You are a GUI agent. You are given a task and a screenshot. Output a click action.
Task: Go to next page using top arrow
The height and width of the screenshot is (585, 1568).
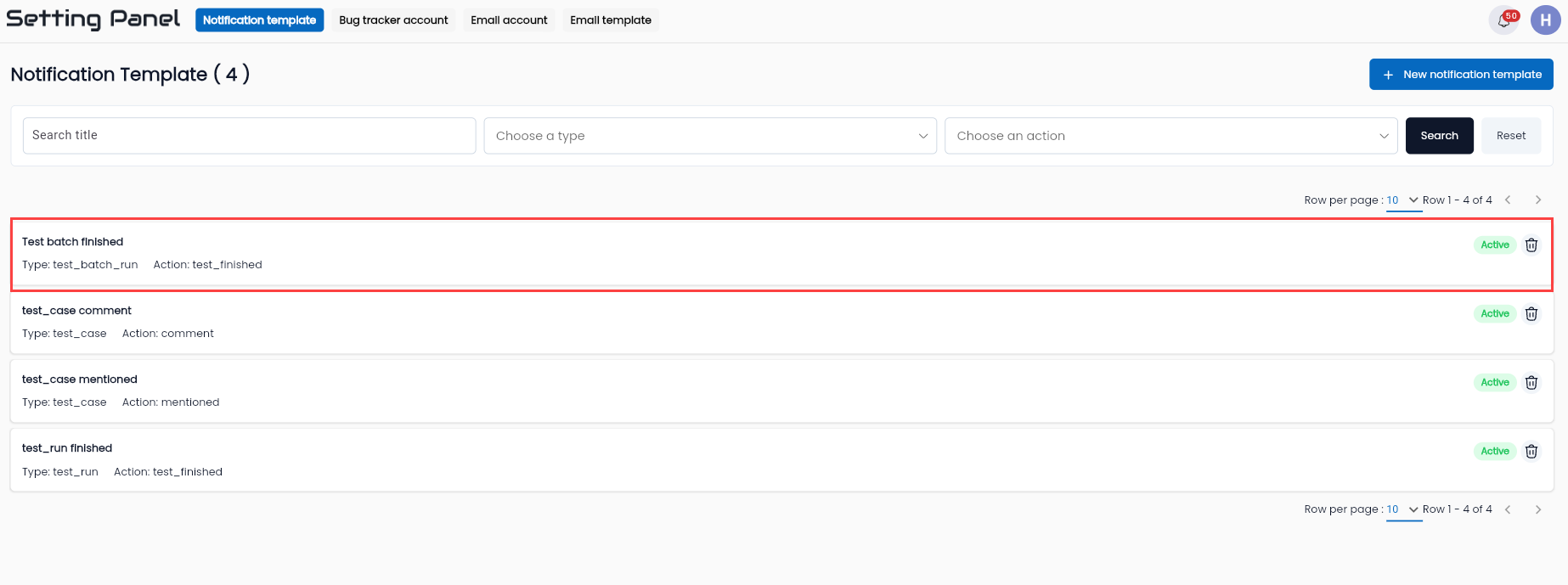click(1537, 200)
